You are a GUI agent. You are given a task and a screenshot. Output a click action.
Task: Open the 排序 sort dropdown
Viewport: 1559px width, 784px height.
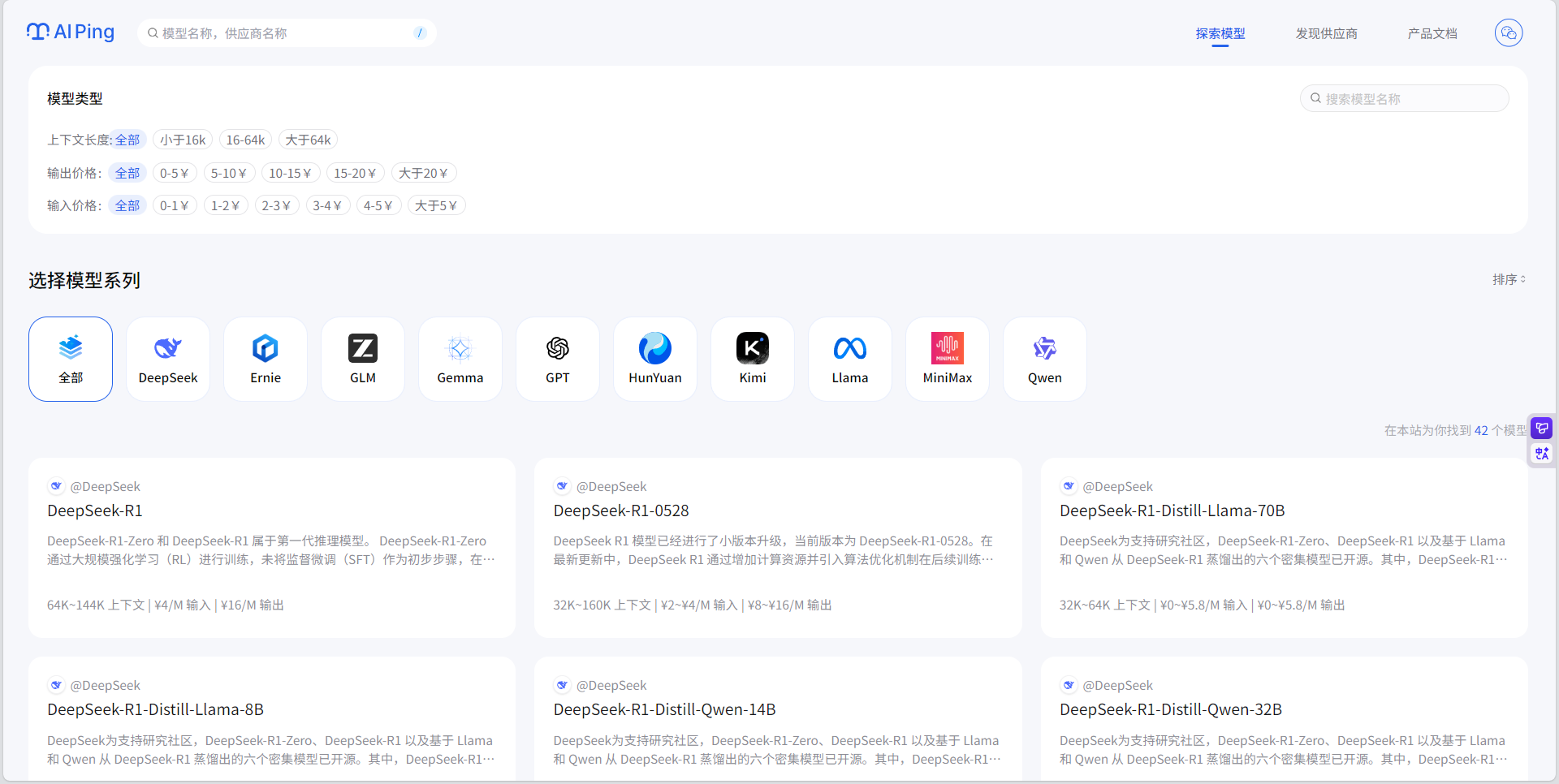coord(1509,279)
